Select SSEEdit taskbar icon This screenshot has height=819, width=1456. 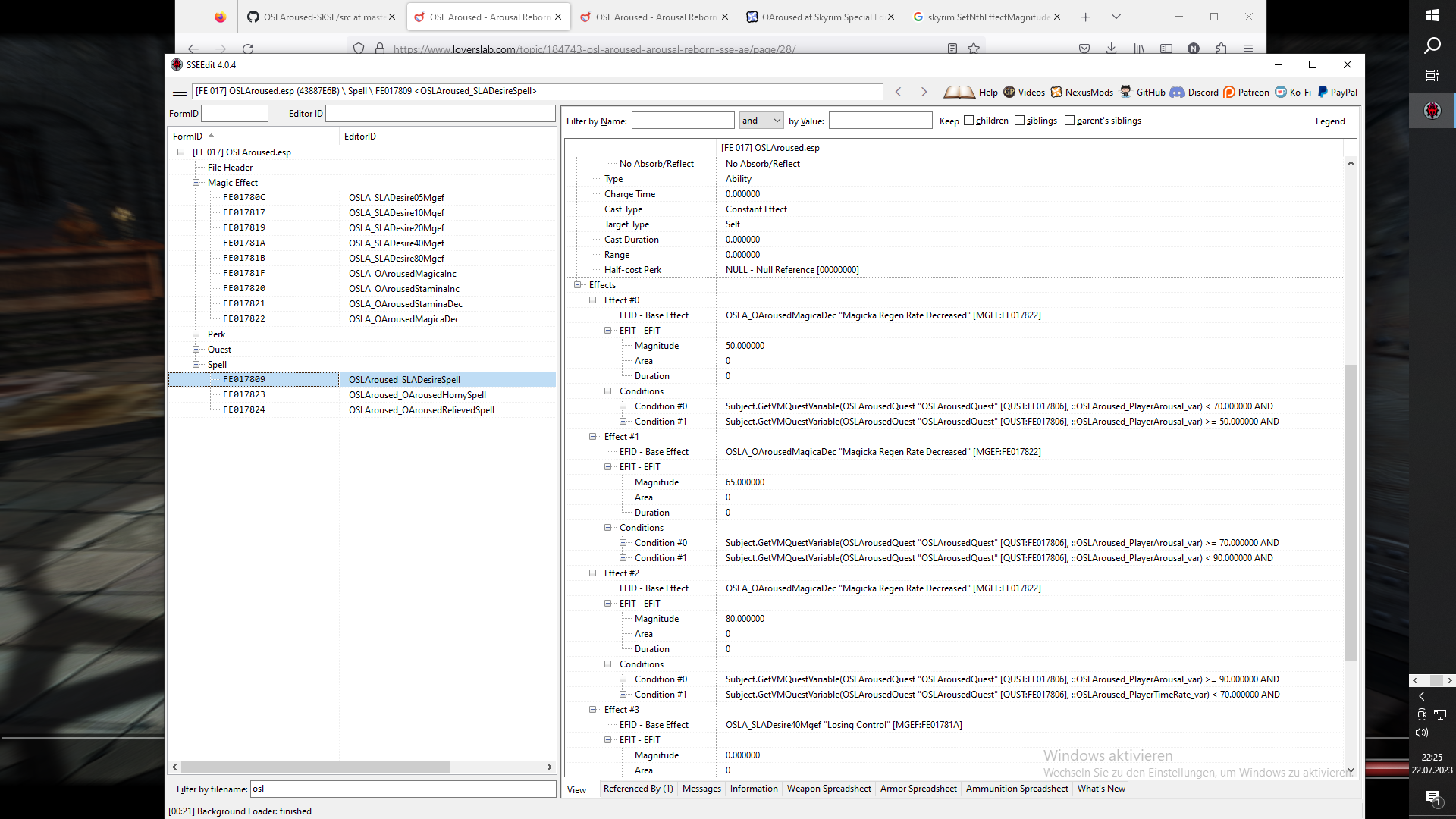[x=1432, y=110]
